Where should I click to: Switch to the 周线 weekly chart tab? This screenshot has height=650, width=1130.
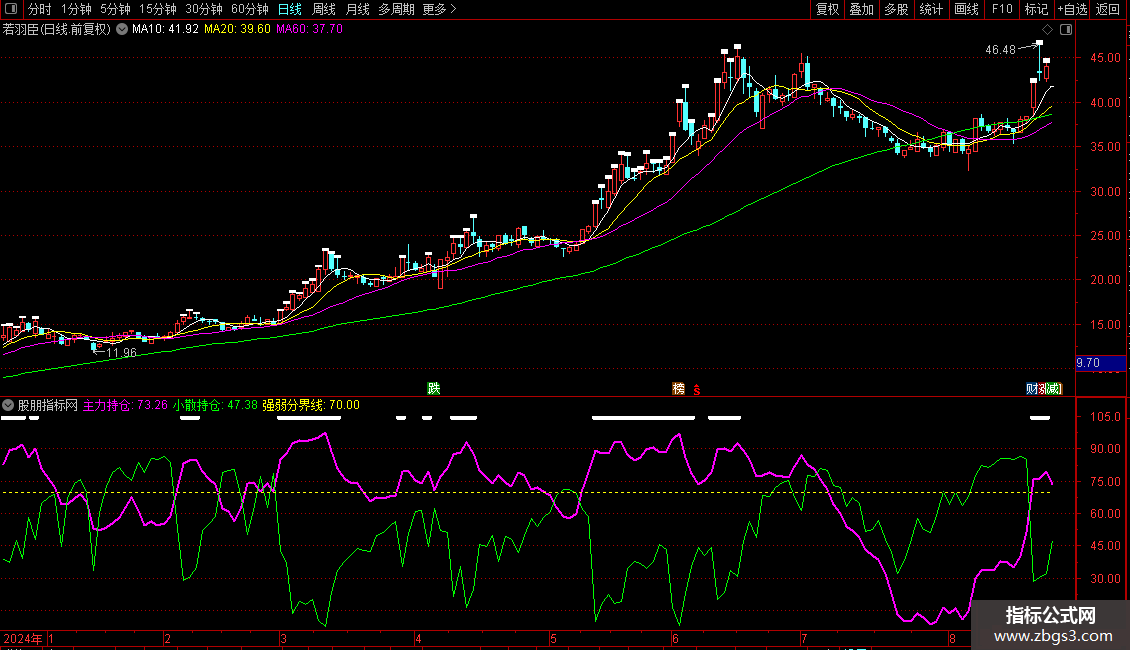point(324,10)
